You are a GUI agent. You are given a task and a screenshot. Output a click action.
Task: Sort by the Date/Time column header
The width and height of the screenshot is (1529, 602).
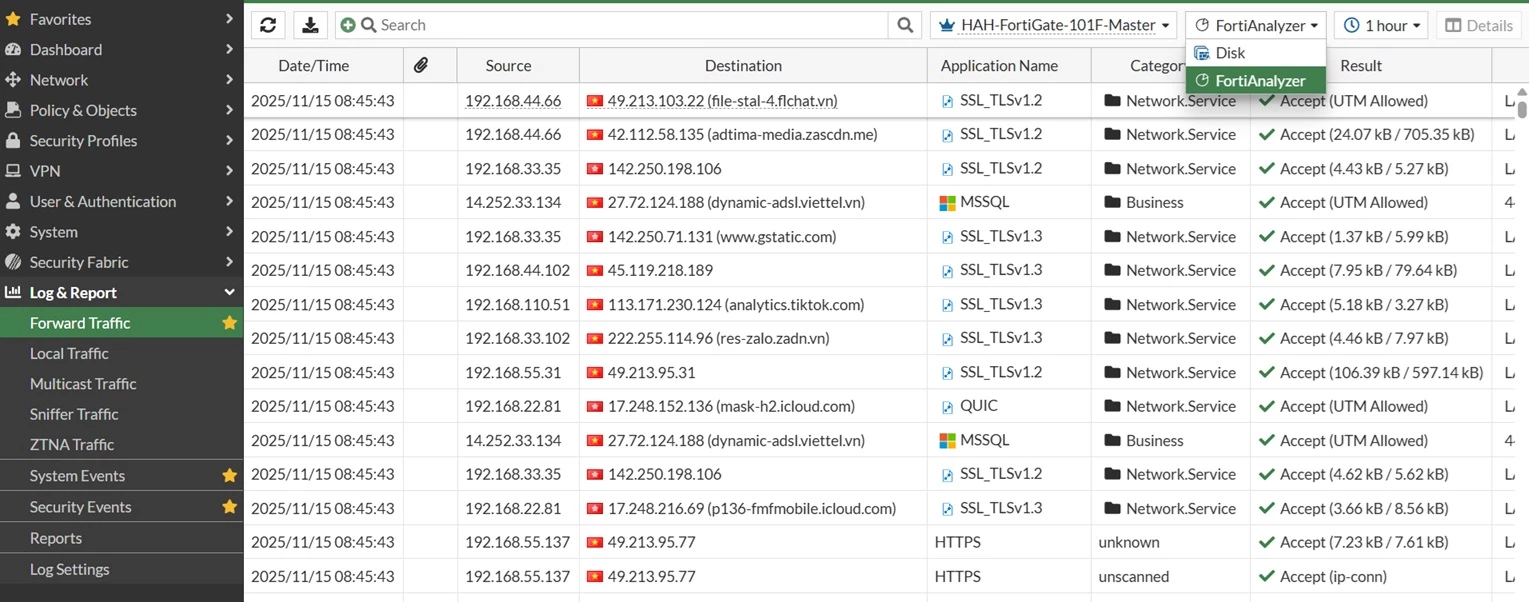[314, 65]
